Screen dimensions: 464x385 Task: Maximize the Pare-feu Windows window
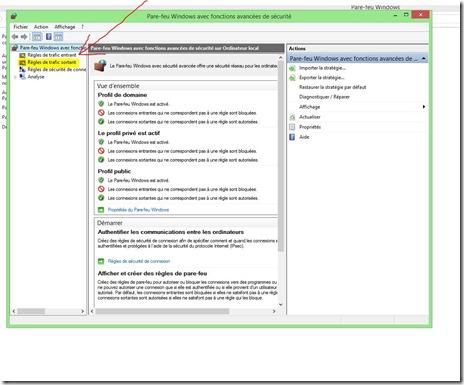[406, 15]
